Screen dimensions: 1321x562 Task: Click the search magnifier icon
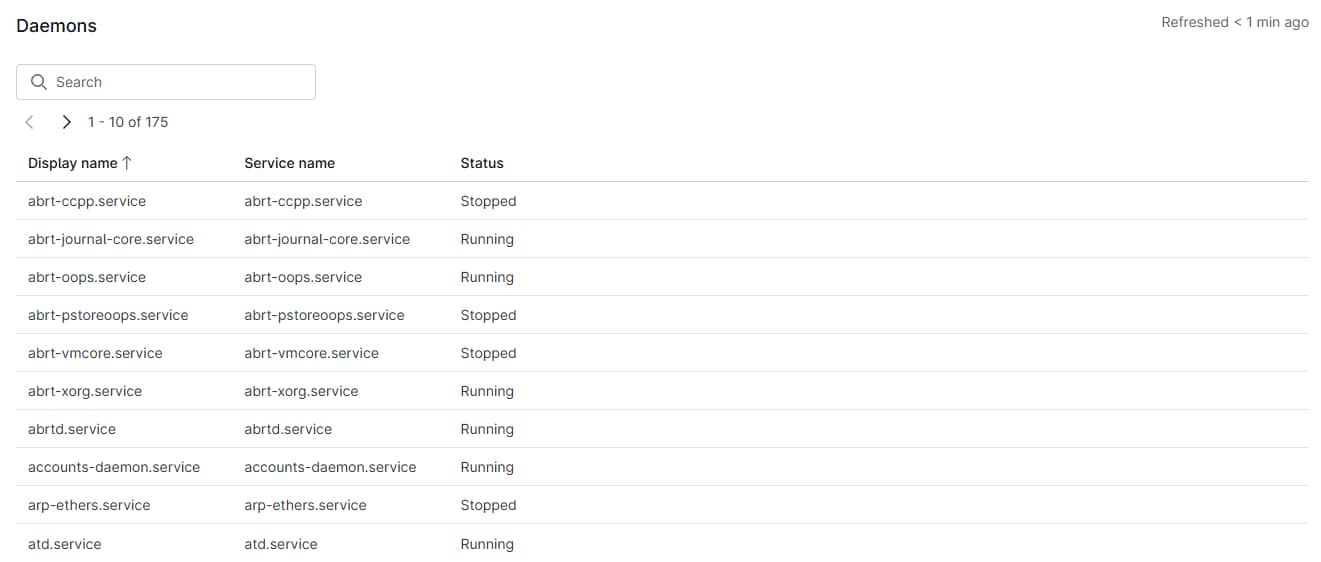coord(39,82)
